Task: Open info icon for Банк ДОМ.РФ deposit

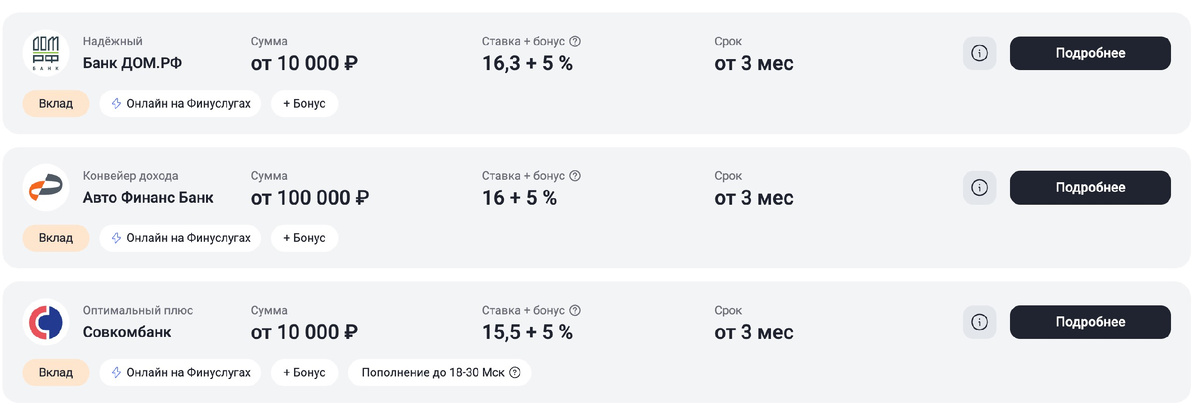Action: coord(979,54)
